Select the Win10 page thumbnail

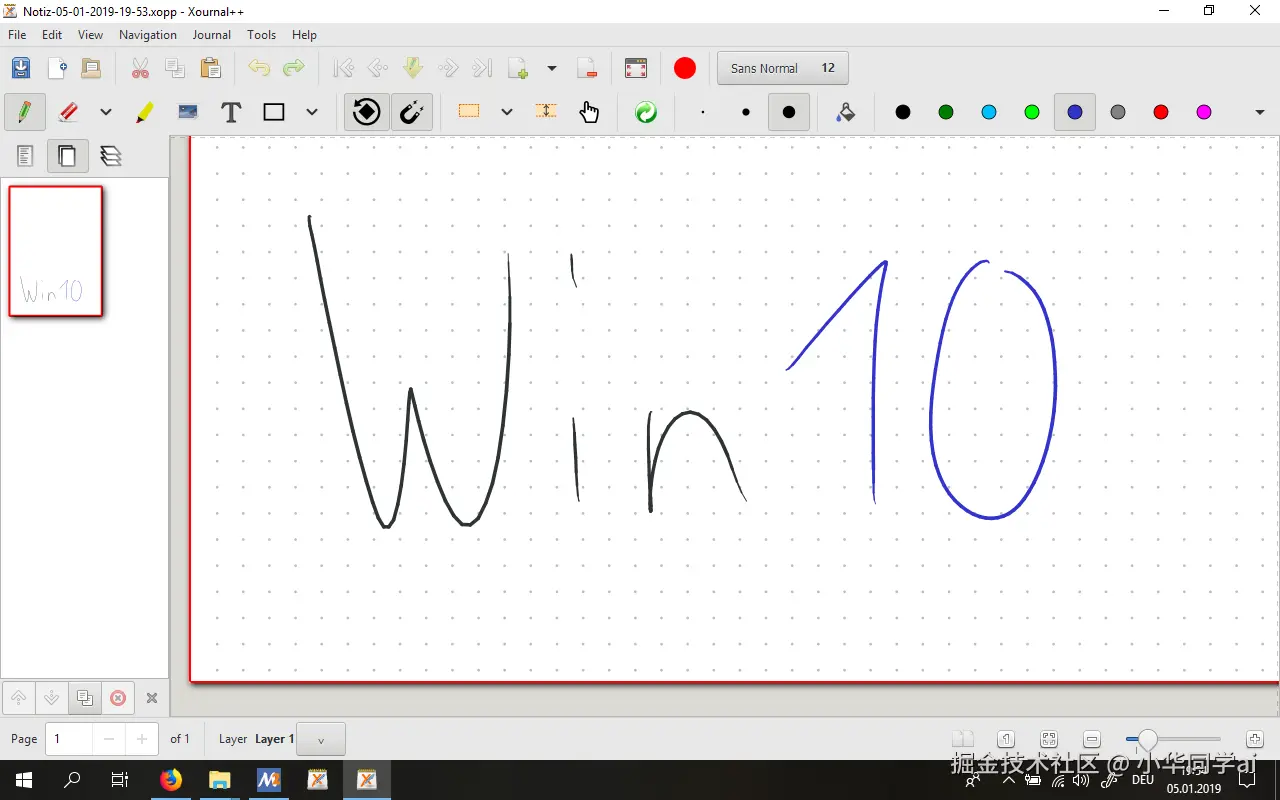(x=56, y=251)
